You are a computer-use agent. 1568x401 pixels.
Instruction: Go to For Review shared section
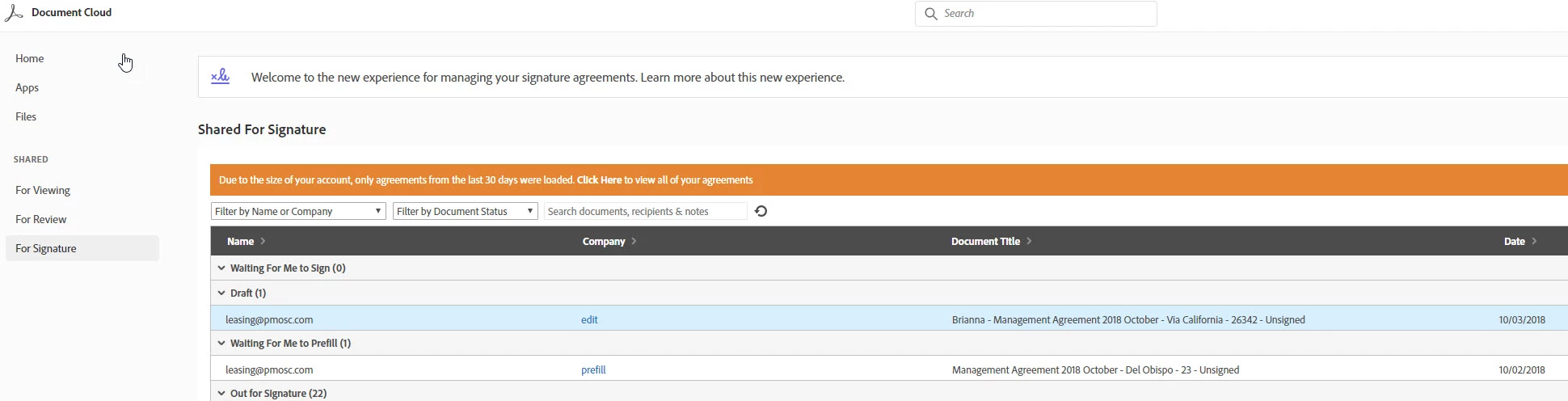click(x=41, y=219)
